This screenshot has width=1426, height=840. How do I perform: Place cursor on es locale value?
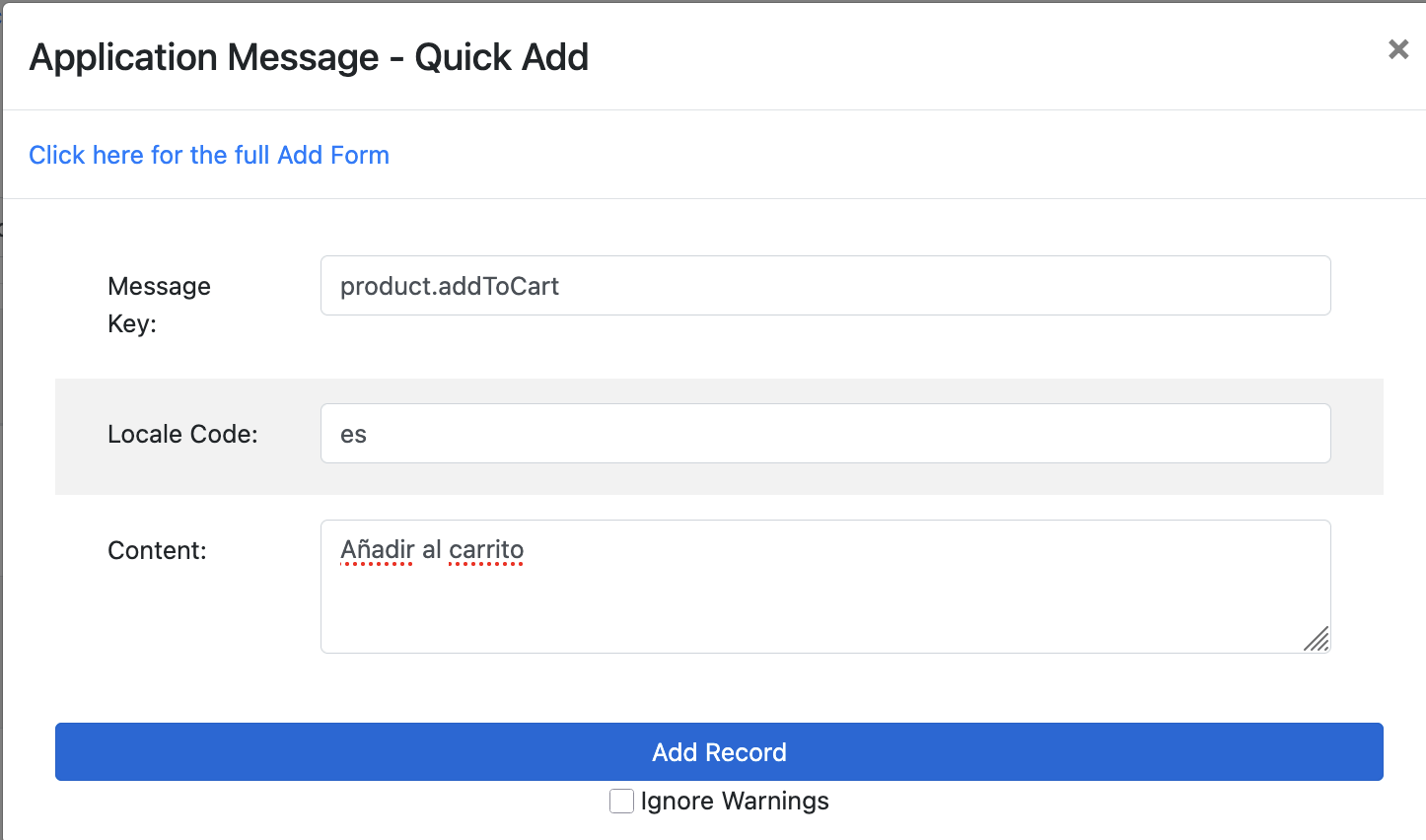pyautogui.click(x=353, y=435)
